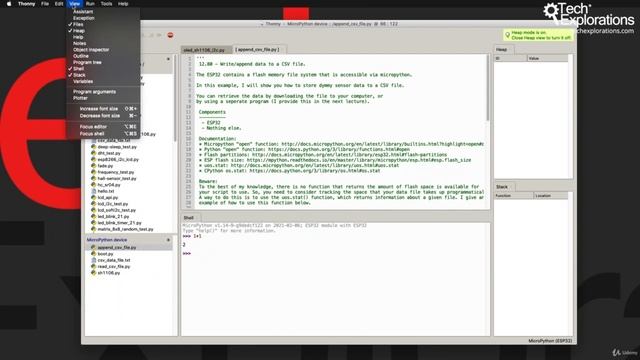Choose Plotter from the View menu
Viewport: 640px width, 360px height.
pos(103,98)
